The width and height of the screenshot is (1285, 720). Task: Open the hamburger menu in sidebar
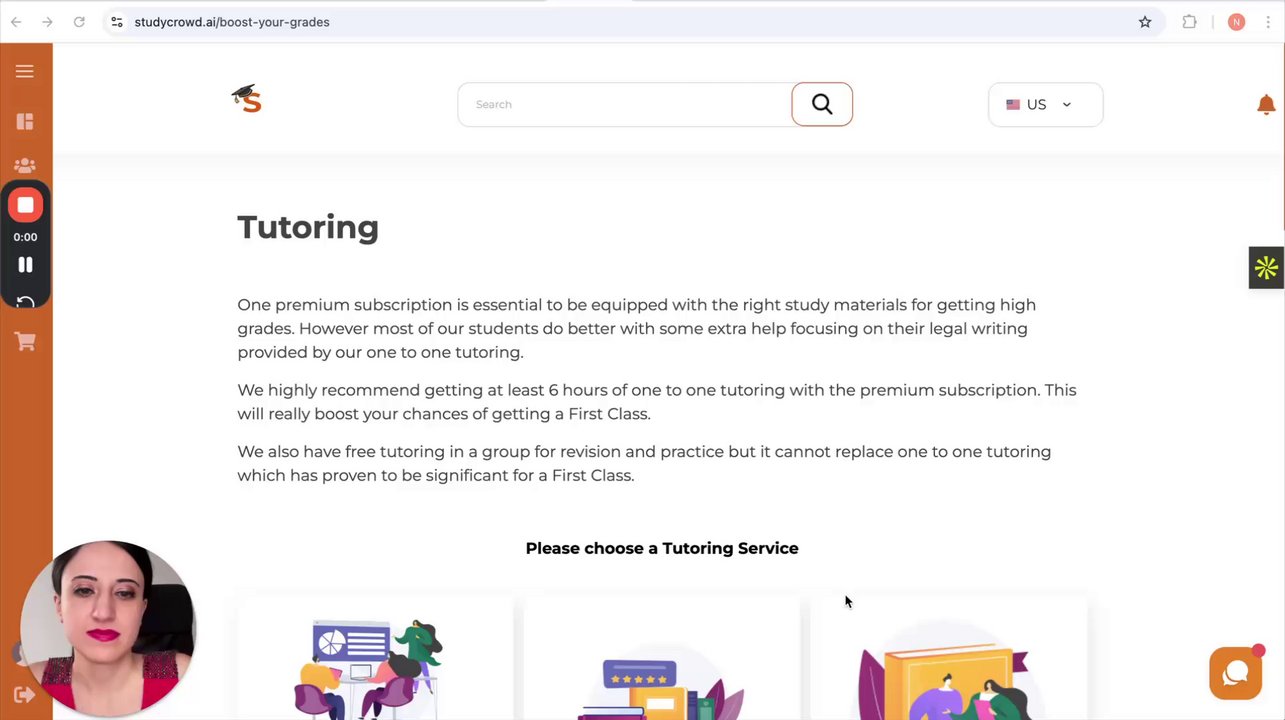pos(25,71)
